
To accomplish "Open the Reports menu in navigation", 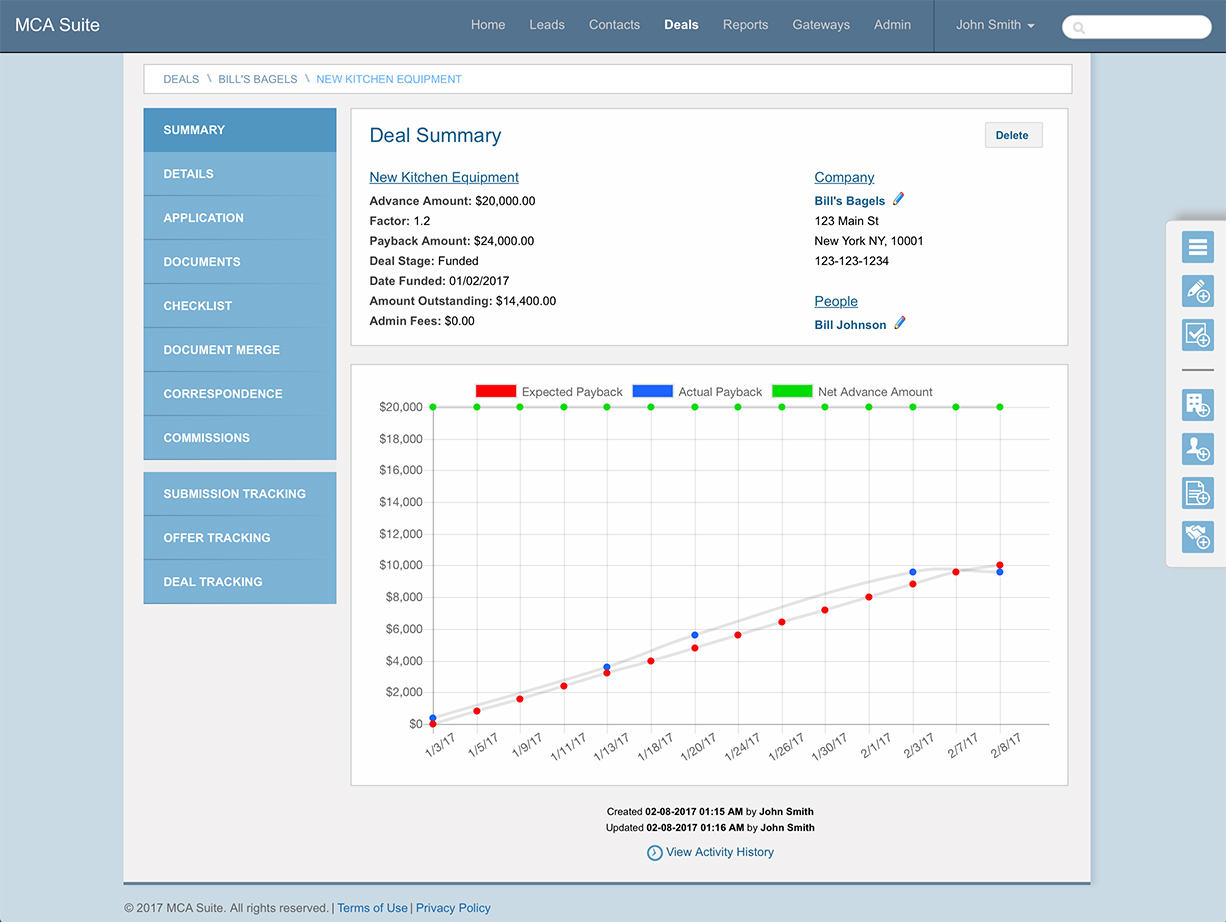I will pos(745,25).
